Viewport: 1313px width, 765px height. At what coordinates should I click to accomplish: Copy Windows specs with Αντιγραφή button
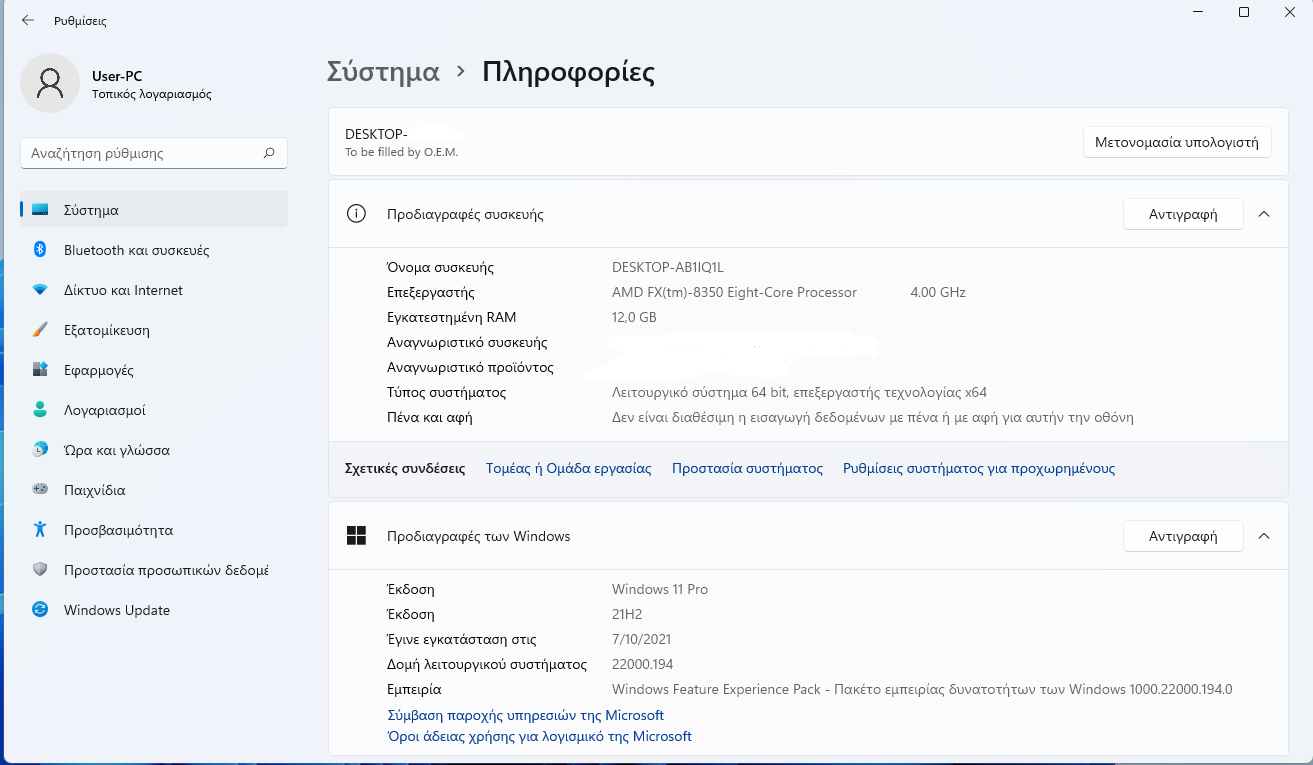pos(1183,536)
